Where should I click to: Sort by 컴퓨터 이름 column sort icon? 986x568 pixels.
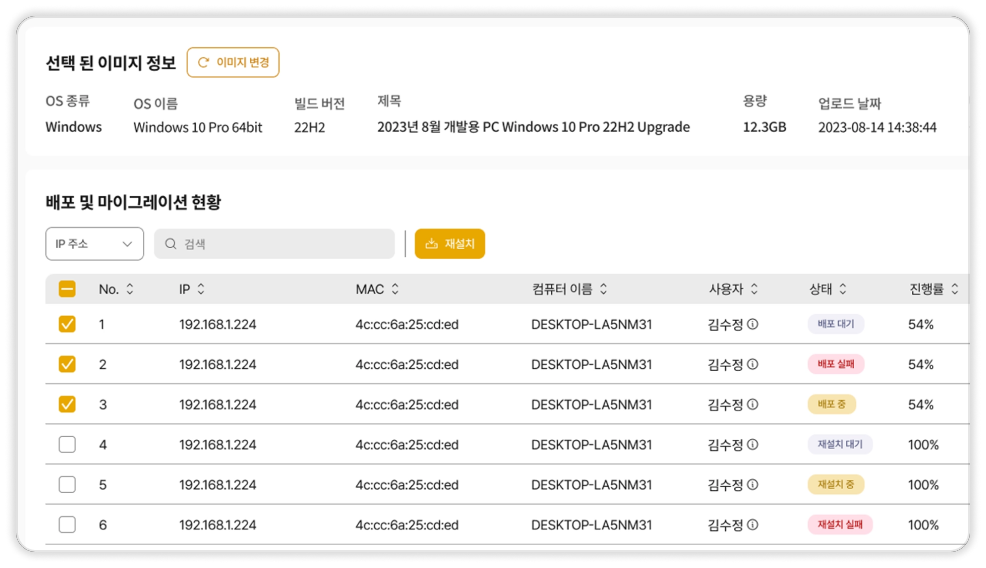[x=603, y=290]
